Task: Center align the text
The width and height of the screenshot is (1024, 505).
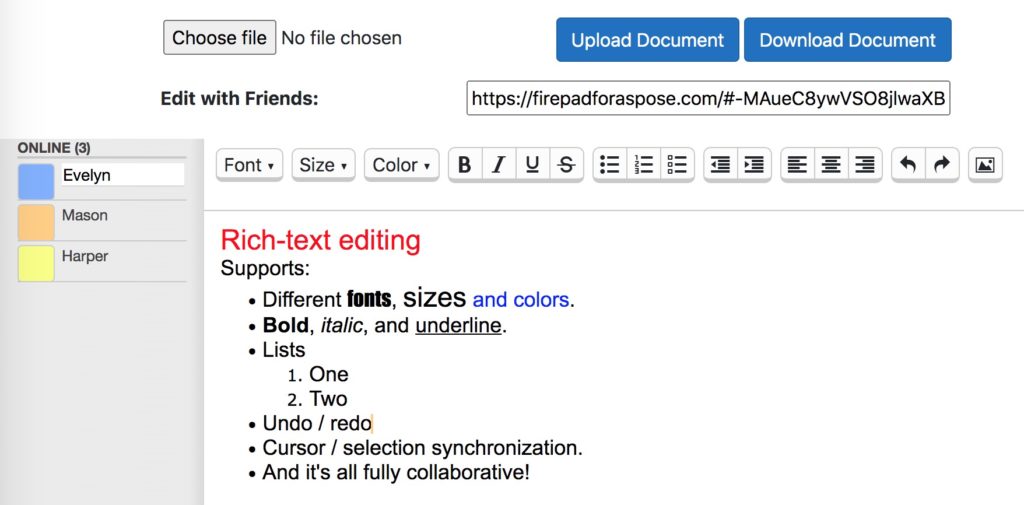Action: [x=831, y=165]
